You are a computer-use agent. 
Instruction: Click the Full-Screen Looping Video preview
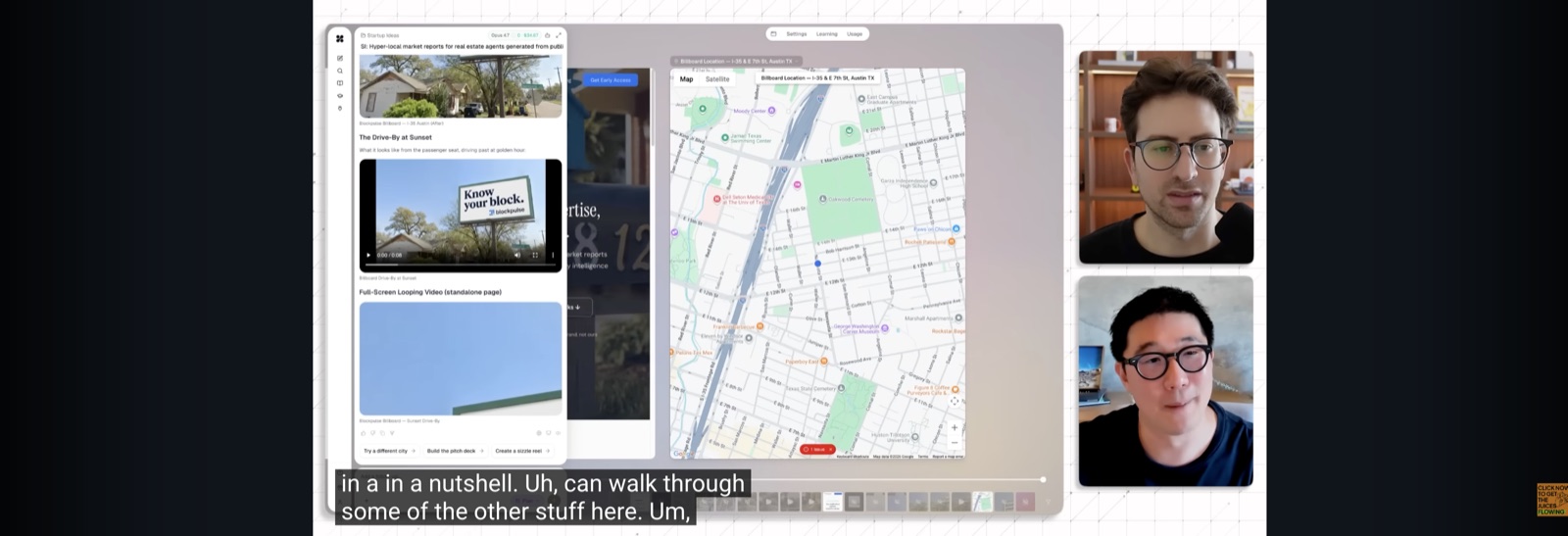coord(461,359)
